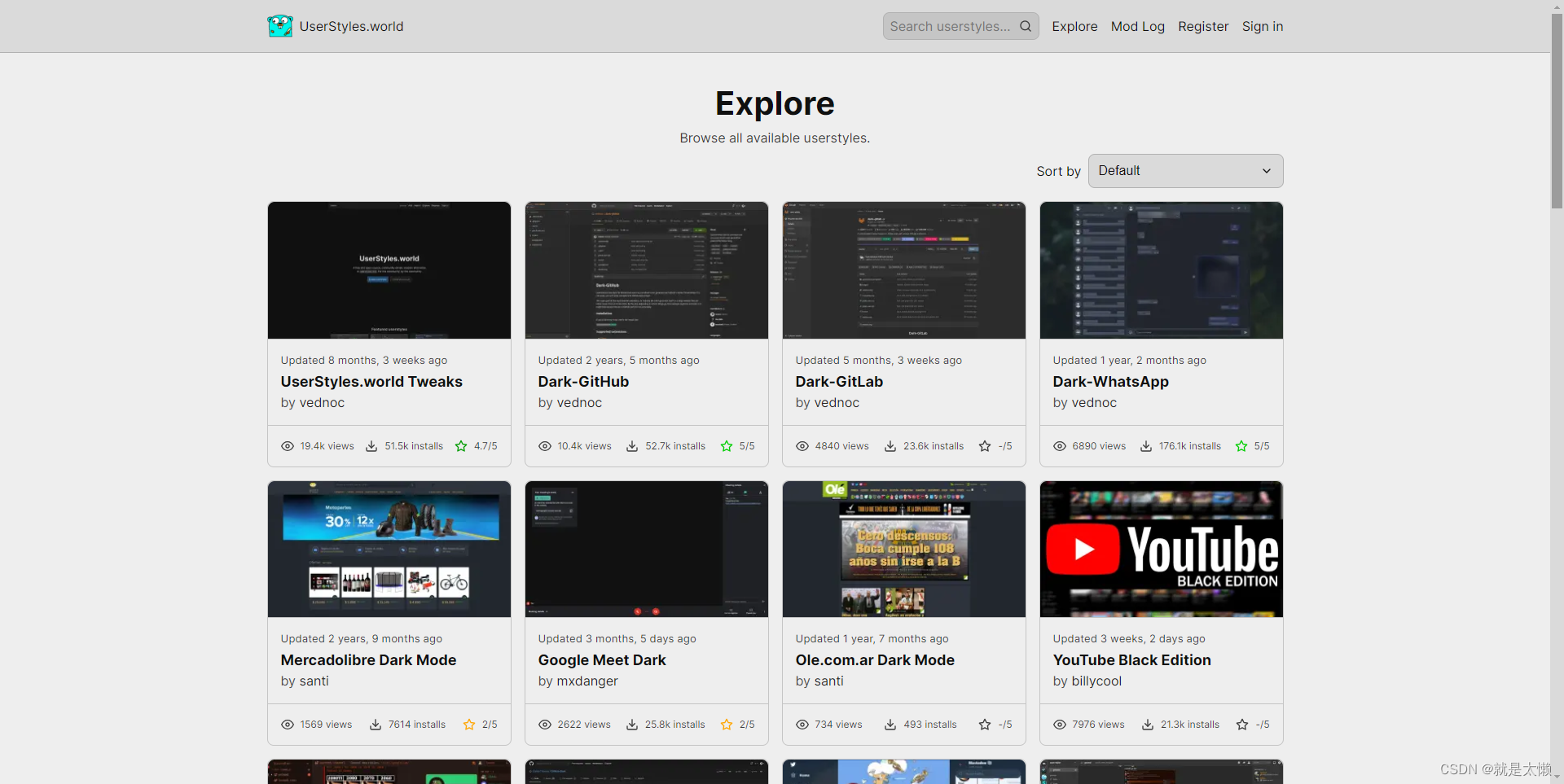Open the Sort by Default dropdown
This screenshot has width=1564, height=784.
[x=1185, y=171]
